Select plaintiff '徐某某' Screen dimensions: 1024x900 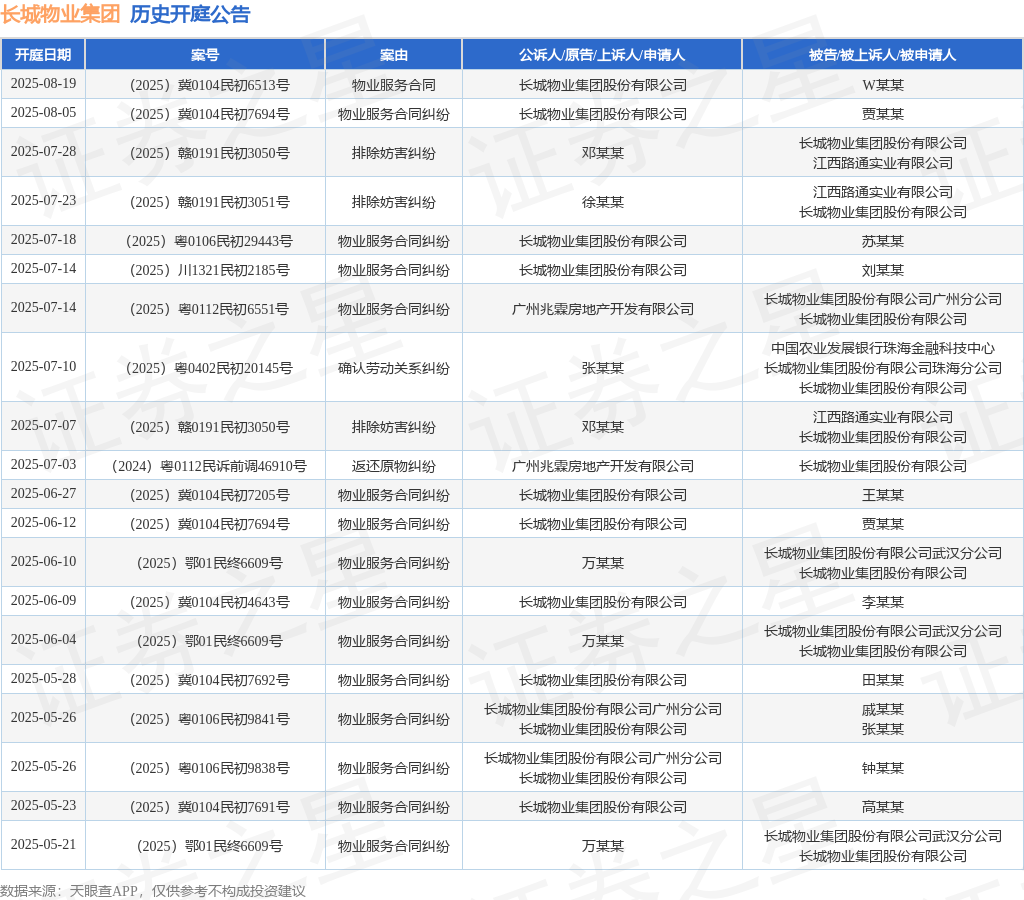point(603,202)
